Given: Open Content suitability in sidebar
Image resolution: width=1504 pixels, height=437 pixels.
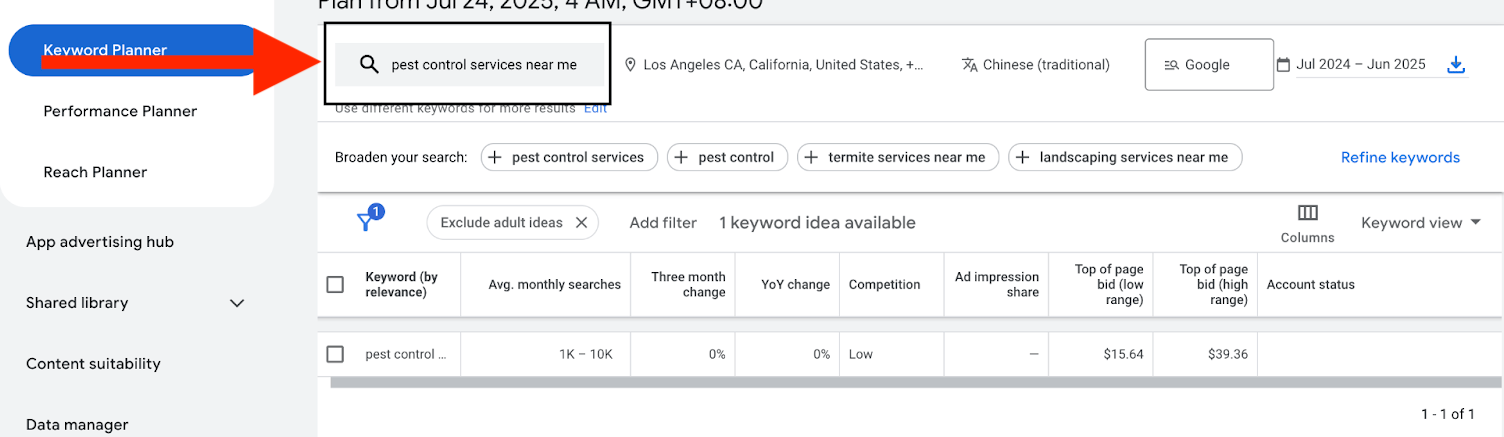Looking at the screenshot, I should point(93,364).
